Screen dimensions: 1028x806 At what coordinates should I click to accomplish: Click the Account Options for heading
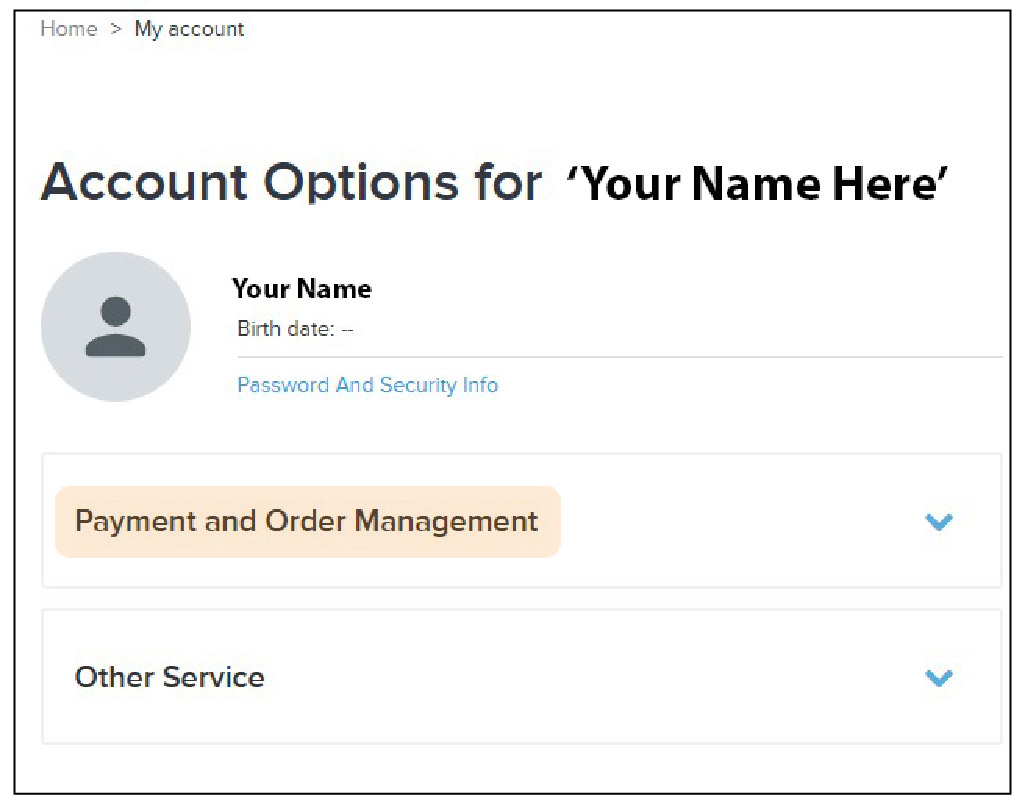[290, 183]
